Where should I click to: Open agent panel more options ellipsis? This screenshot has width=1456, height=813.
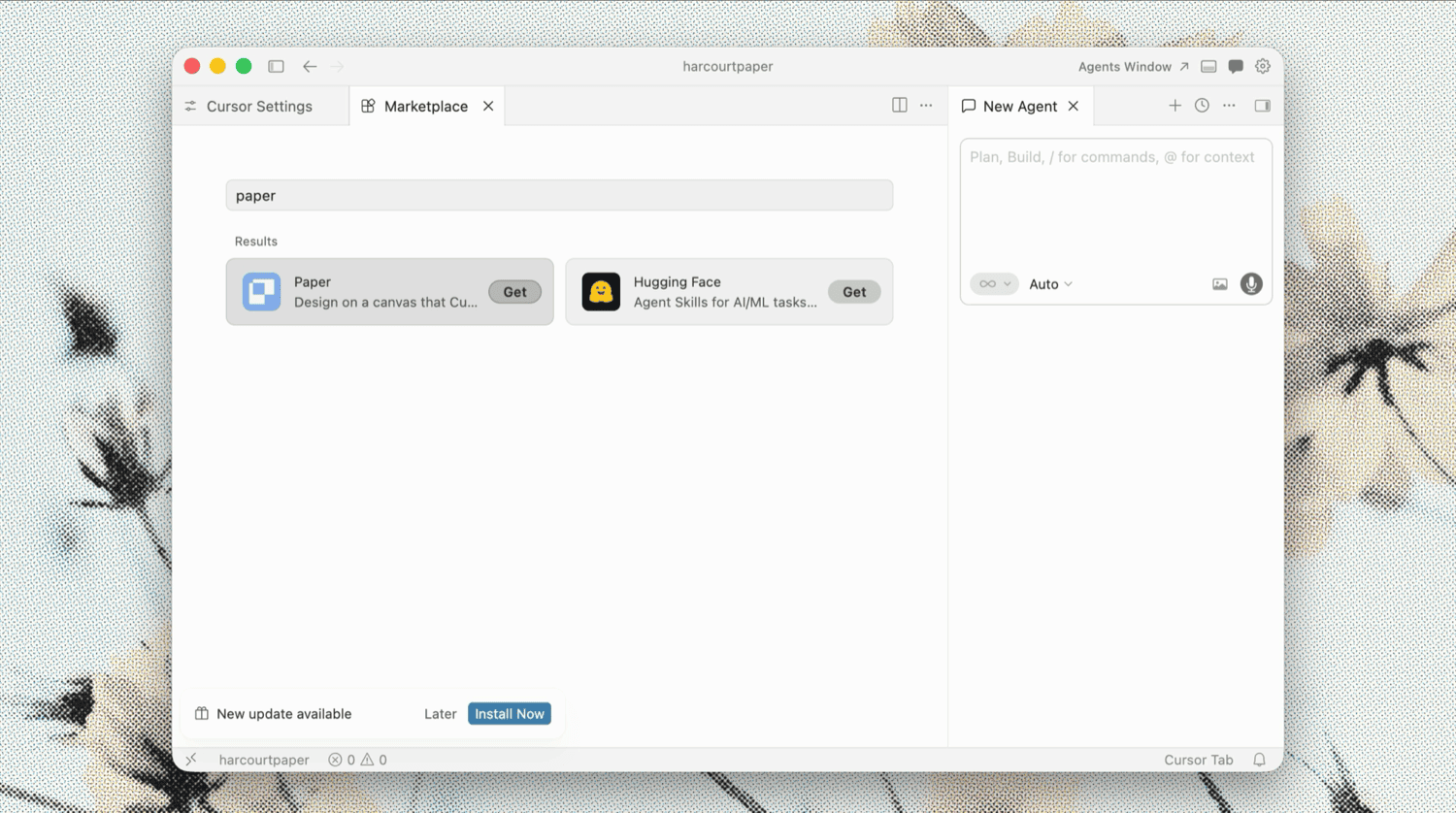click(x=1229, y=105)
